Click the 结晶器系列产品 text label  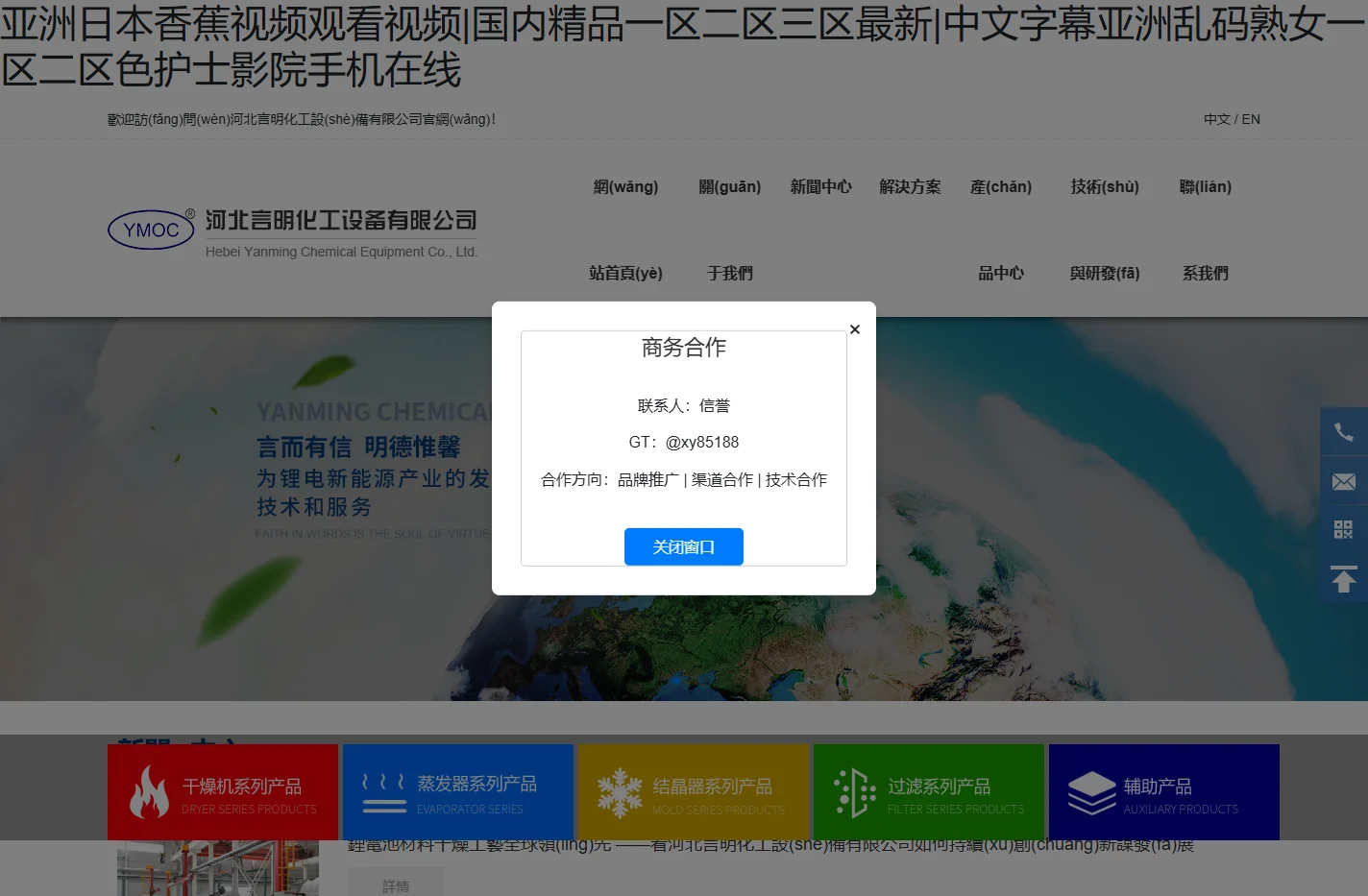point(713,787)
